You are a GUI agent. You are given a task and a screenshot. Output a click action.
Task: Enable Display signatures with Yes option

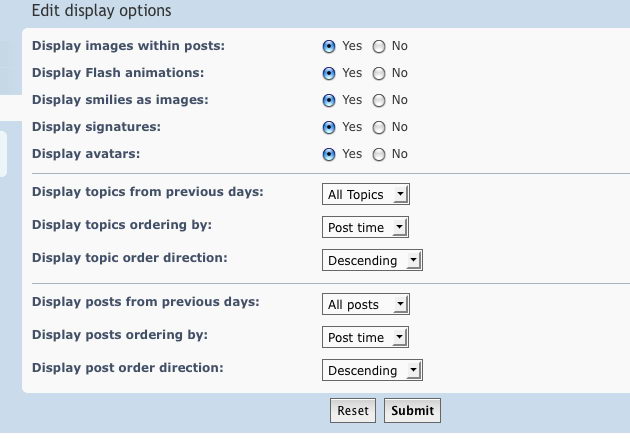[x=329, y=127]
